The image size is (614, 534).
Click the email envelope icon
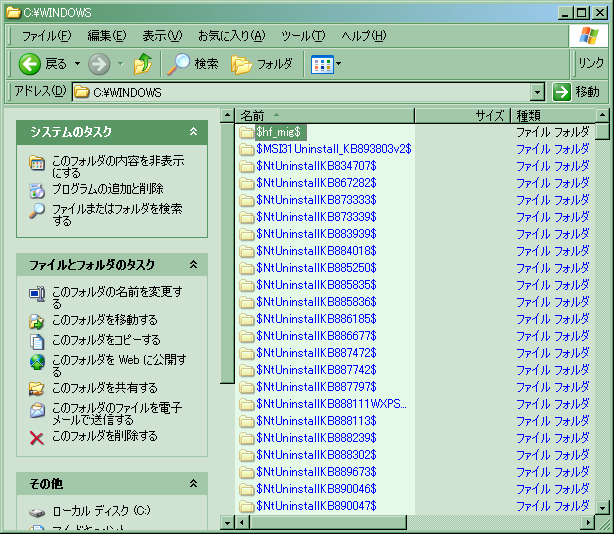[x=37, y=410]
